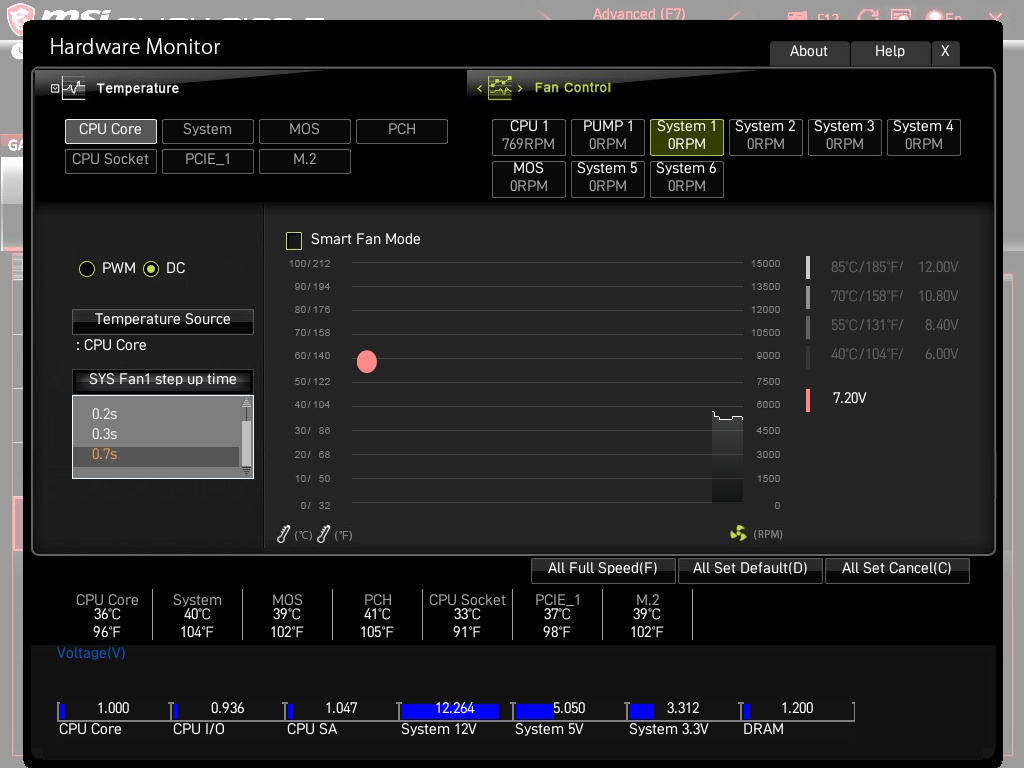Click the PCH 41°C reading
The height and width of the screenshot is (768, 1024).
[x=377, y=615]
